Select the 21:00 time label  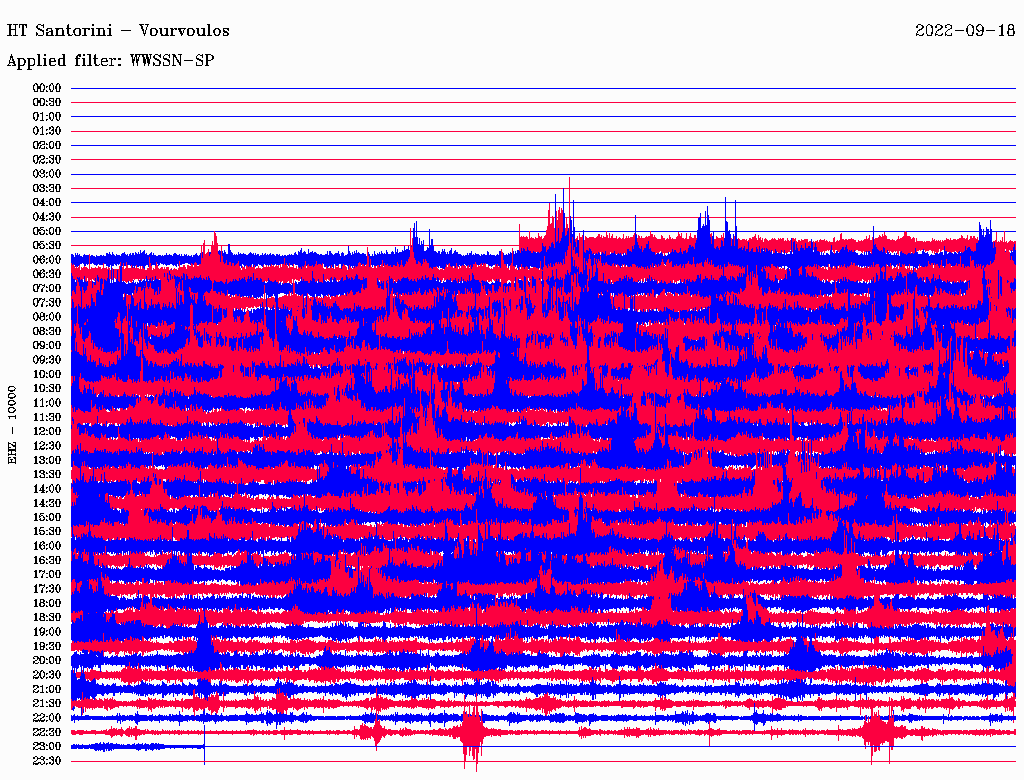[47, 689]
